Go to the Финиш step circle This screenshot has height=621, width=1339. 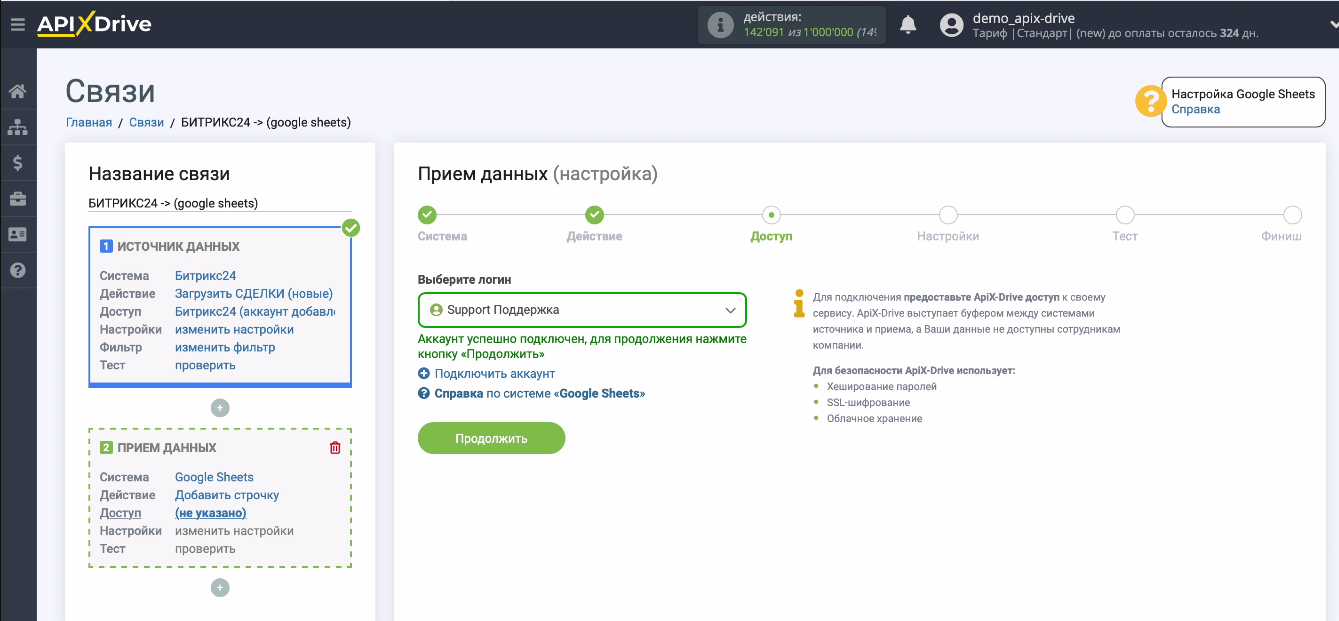pos(1292,215)
